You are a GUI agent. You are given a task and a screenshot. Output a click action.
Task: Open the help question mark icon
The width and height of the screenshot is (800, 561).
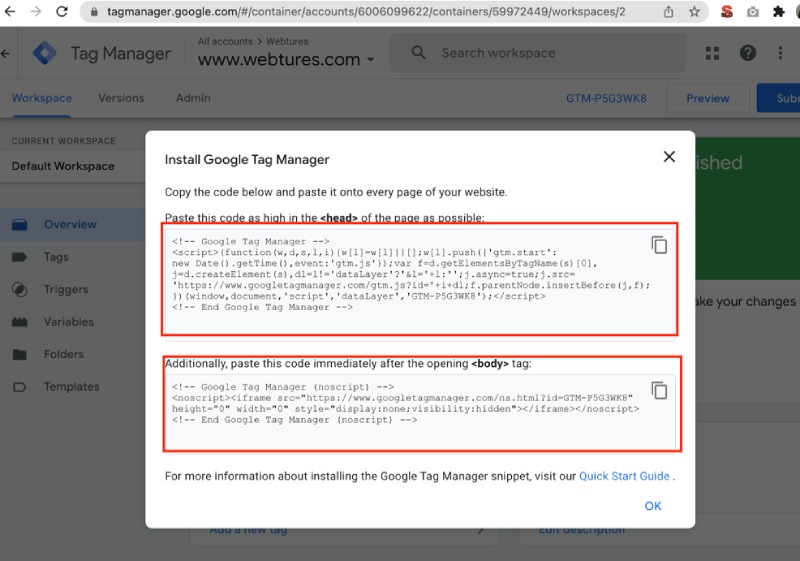tap(747, 53)
